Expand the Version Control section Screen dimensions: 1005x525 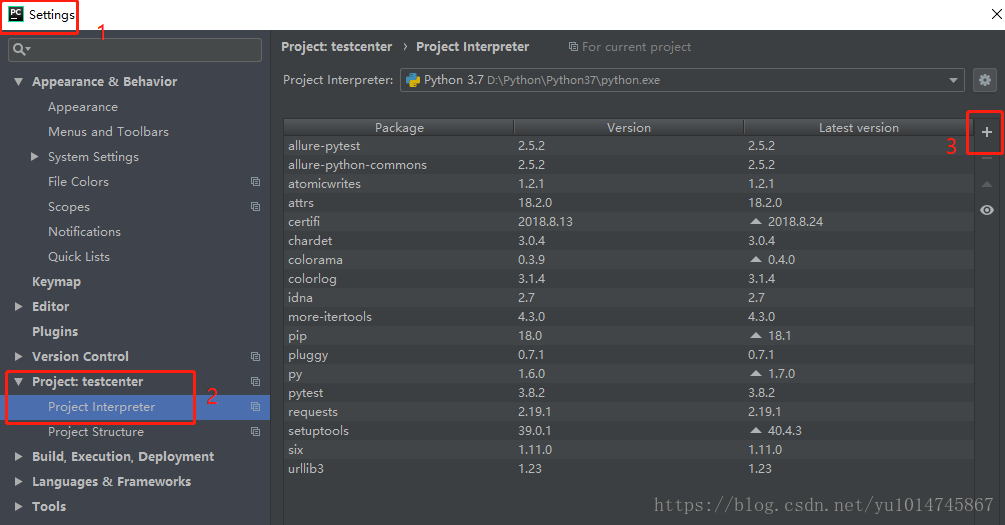(19, 356)
